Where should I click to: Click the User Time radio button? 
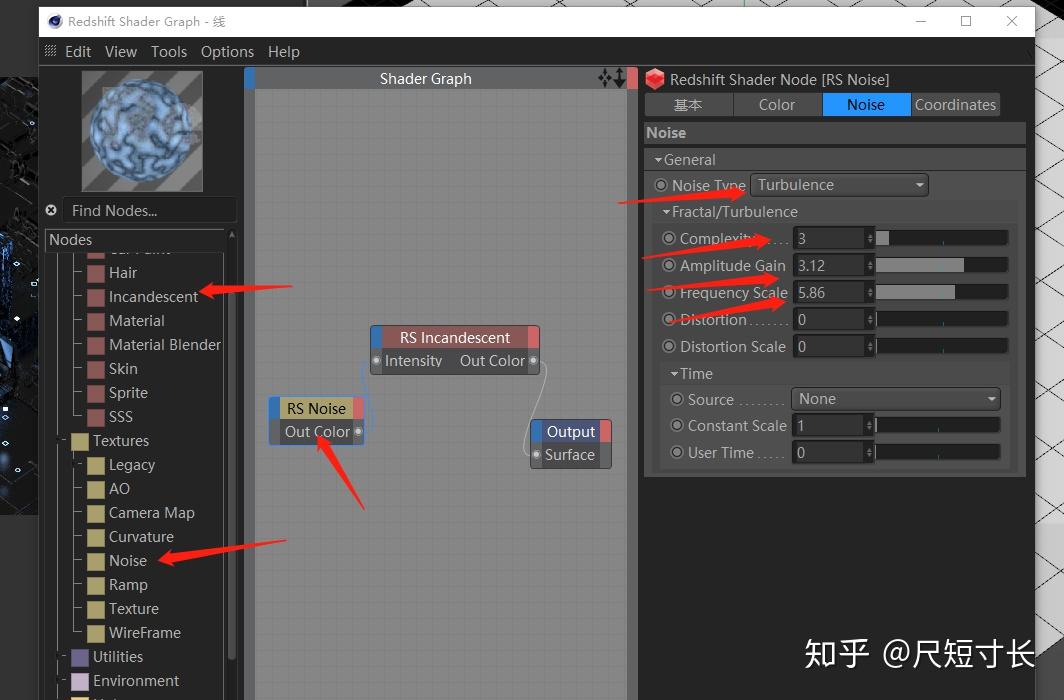[677, 452]
